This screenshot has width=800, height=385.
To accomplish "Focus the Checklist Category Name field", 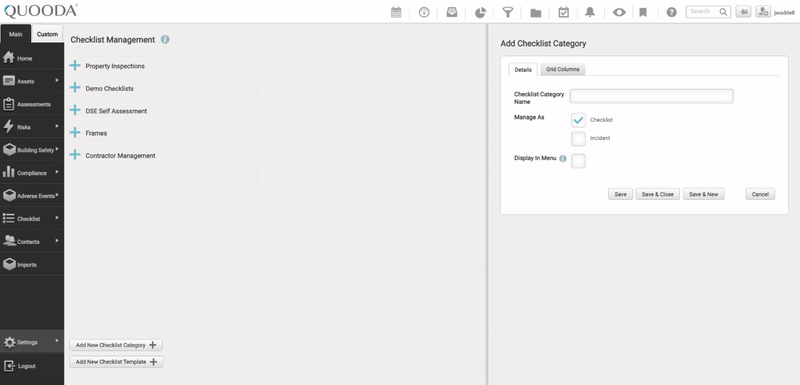I will point(652,96).
